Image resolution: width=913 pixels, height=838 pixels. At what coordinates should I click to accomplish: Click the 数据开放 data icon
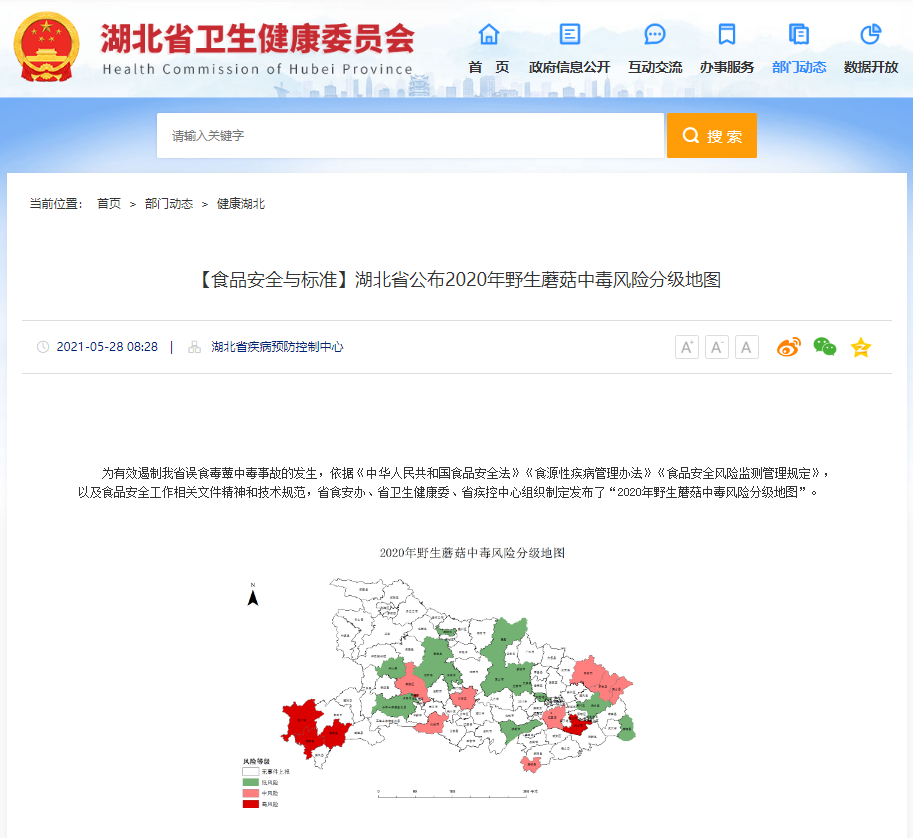pyautogui.click(x=869, y=34)
